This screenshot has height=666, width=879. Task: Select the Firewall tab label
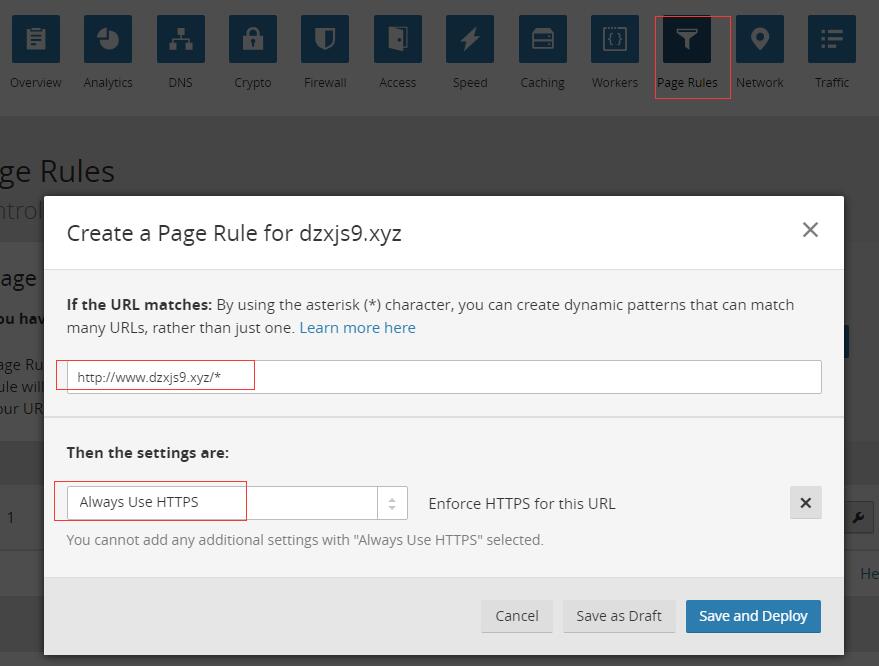pos(325,82)
